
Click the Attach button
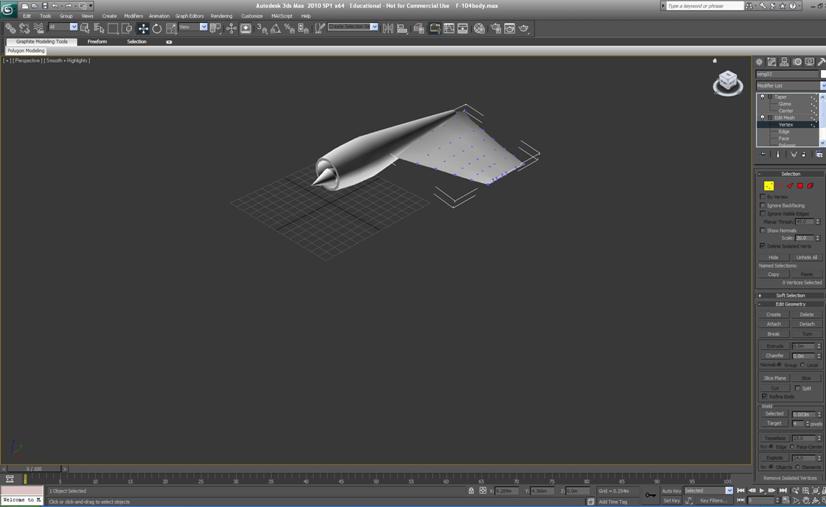pyautogui.click(x=773, y=324)
